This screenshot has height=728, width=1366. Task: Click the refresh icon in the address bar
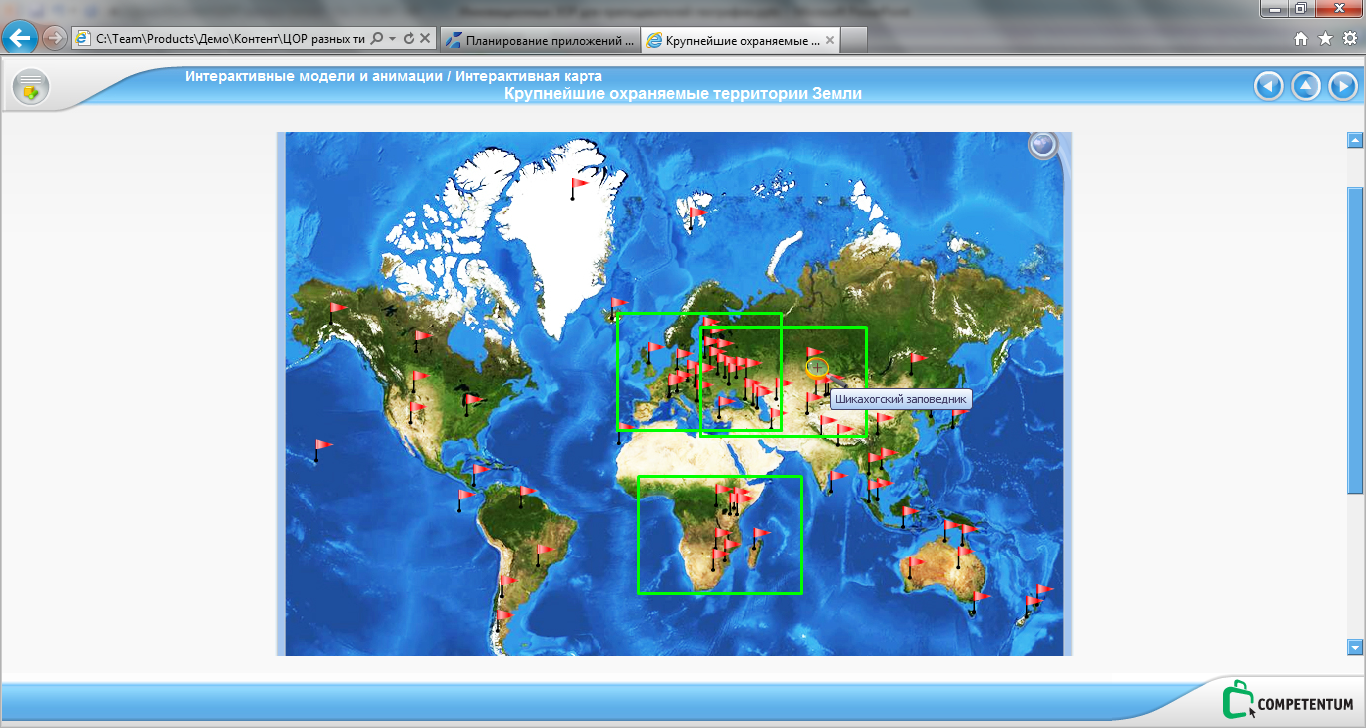point(408,39)
